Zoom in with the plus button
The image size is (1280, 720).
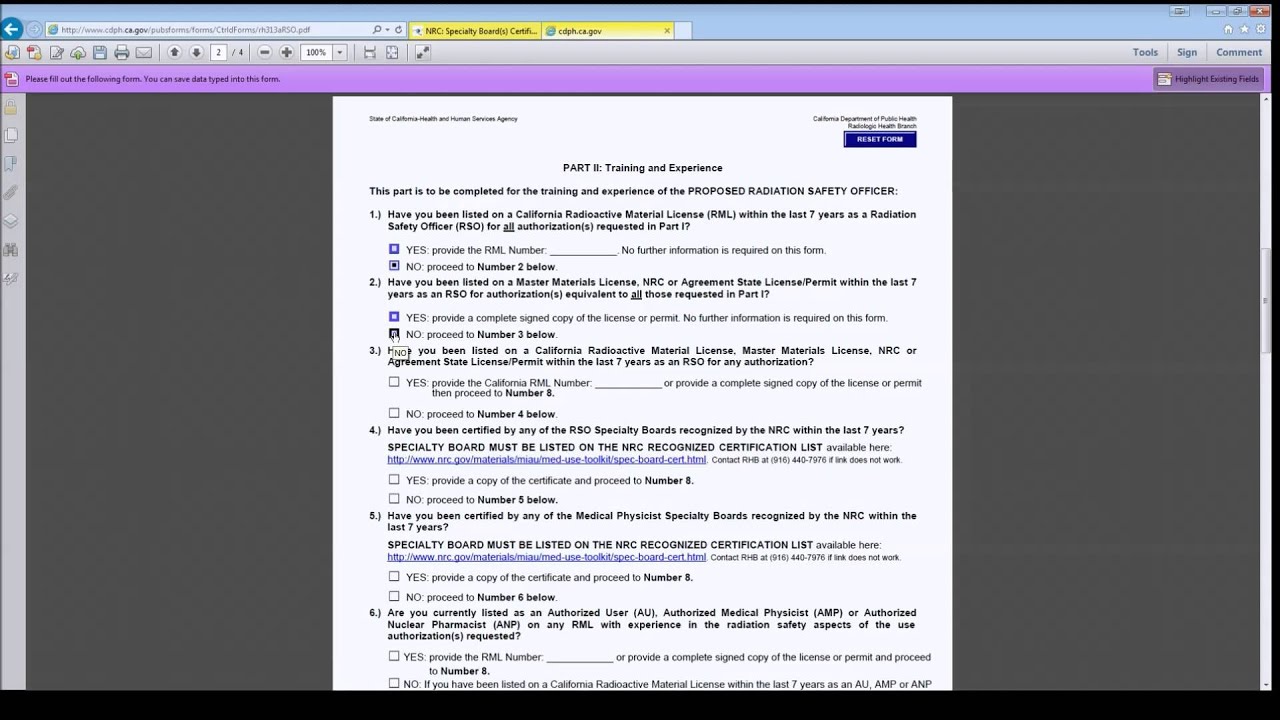point(286,52)
